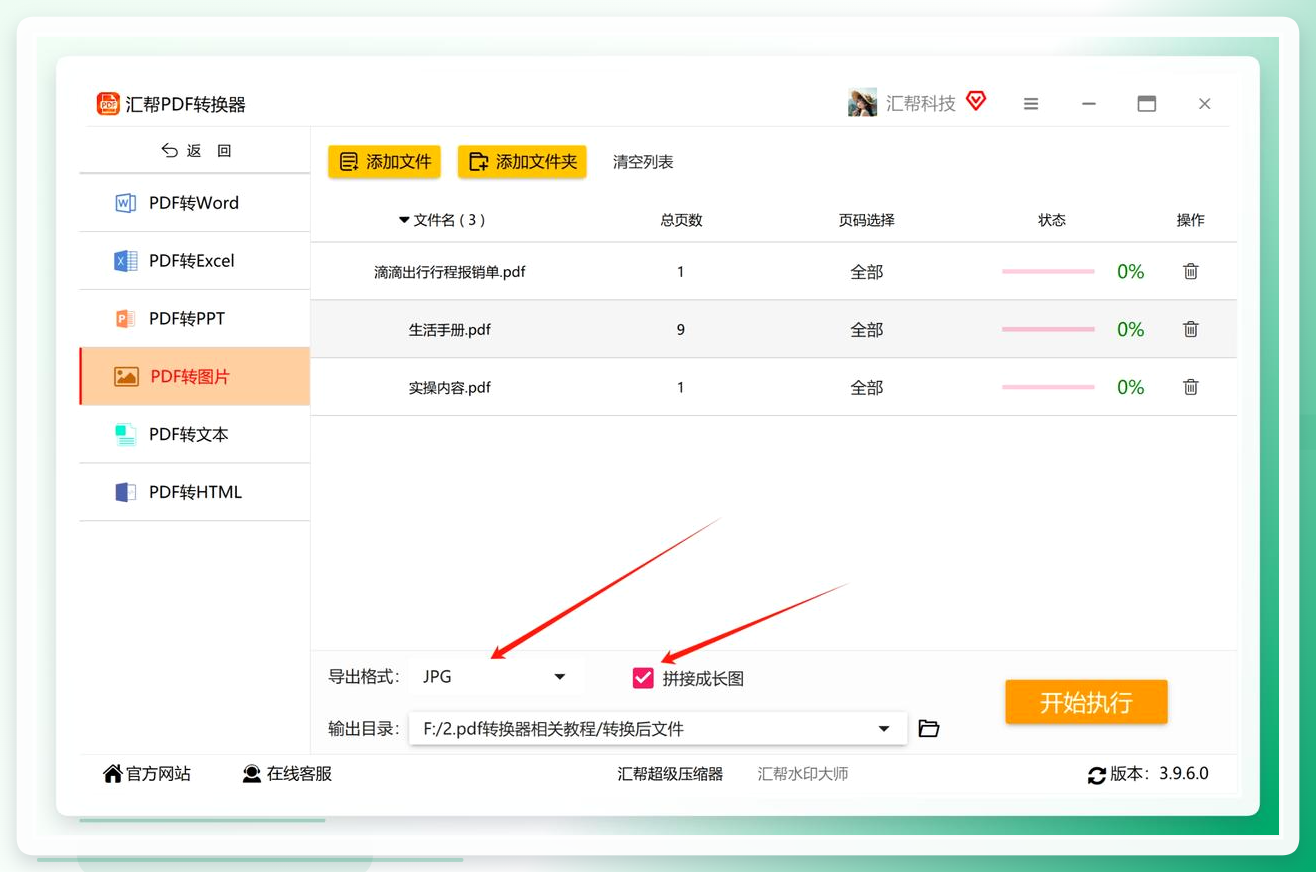Viewport: 1316px width, 872px height.
Task: Switch to the PDF转文本 tab
Action: pyautogui.click(x=195, y=434)
